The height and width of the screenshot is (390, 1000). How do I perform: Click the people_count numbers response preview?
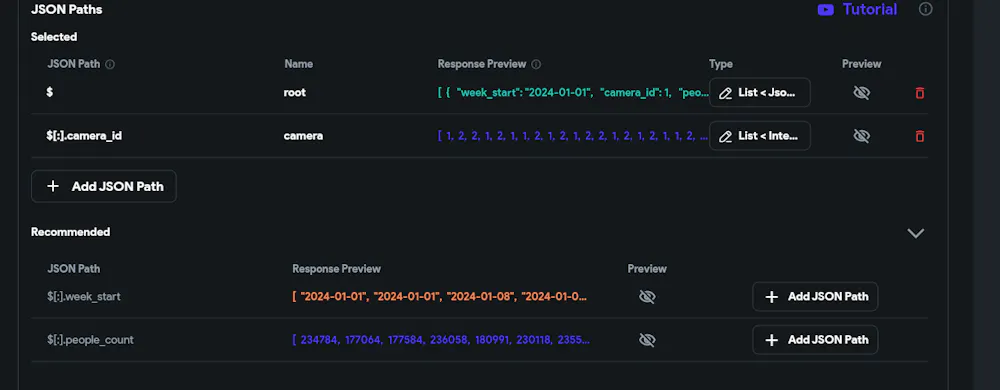coord(441,340)
